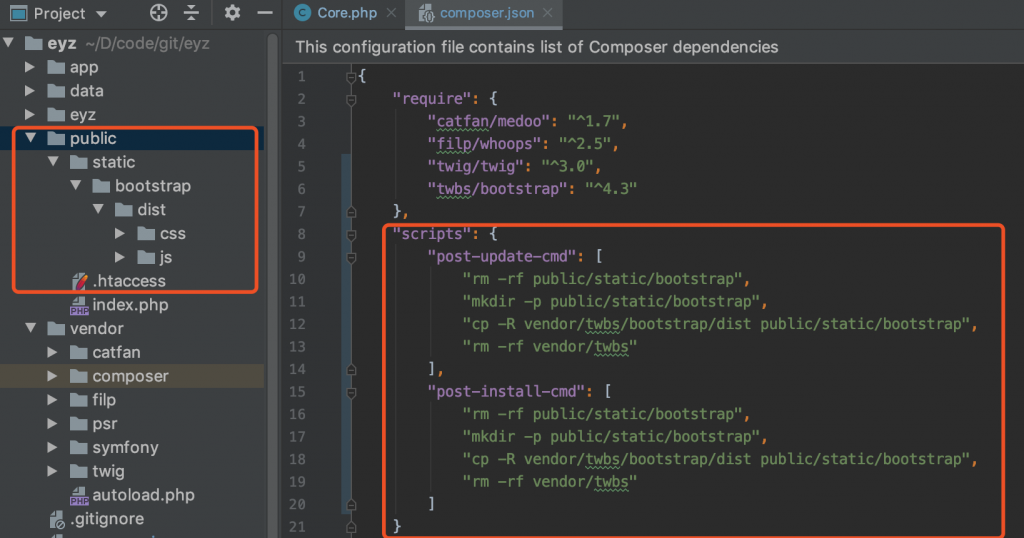Click line number 12 in the gutter

[297, 324]
